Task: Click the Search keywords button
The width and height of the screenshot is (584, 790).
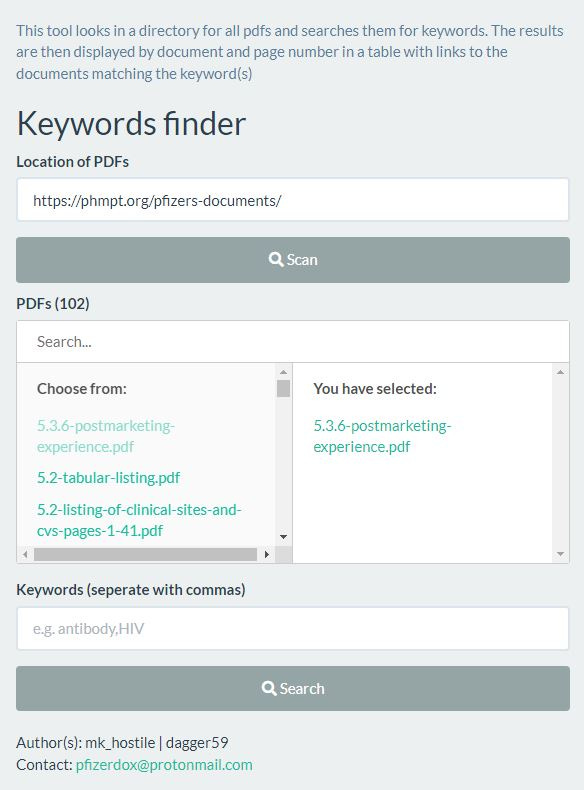Action: 293,688
